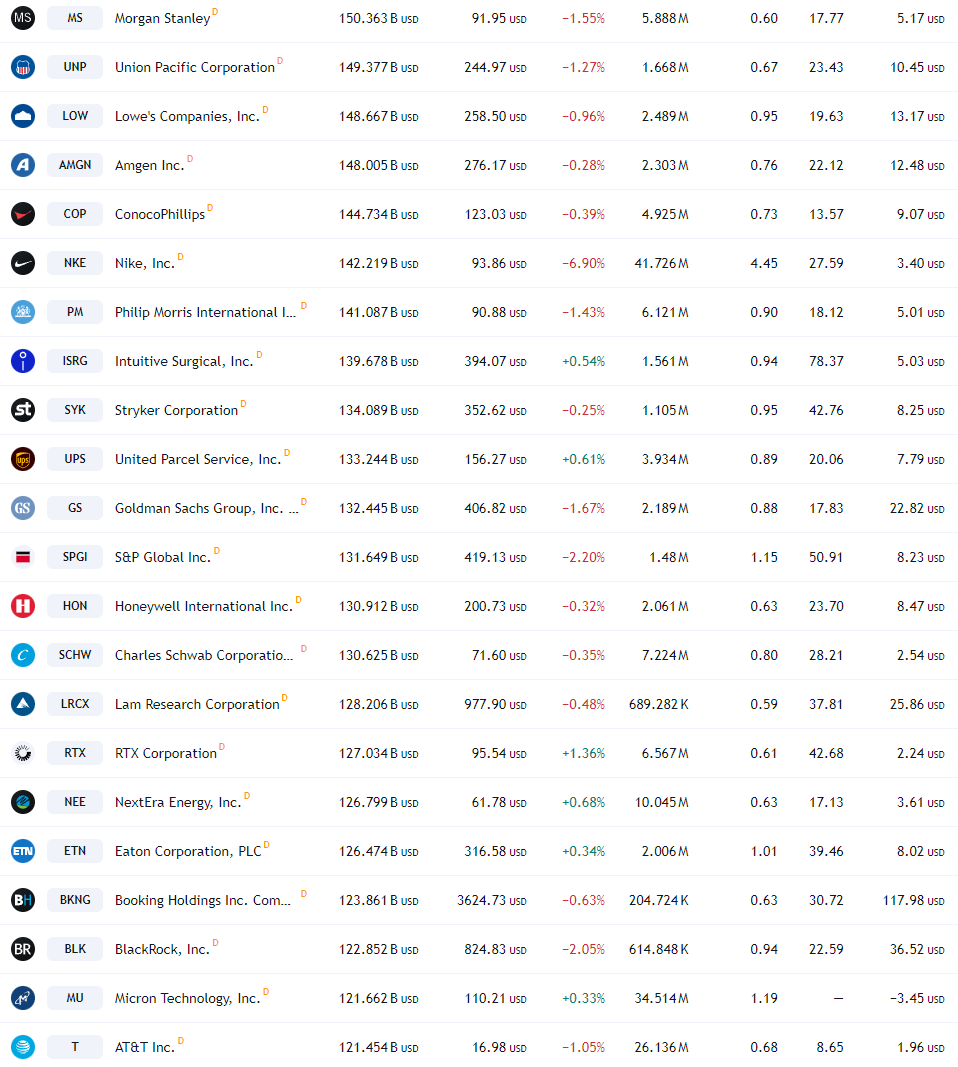958x1067 pixels.
Task: Open the Charles Schwab Corporation link
Action: click(x=204, y=655)
